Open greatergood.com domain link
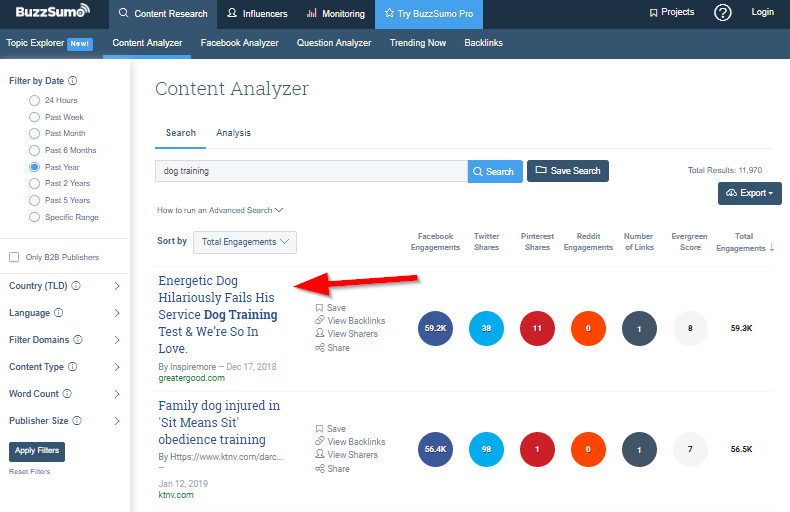 tap(191, 378)
